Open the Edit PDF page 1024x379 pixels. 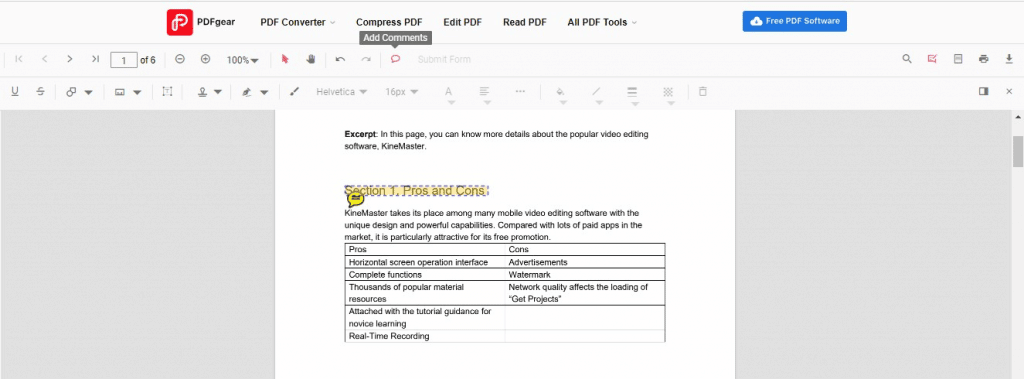[x=462, y=22]
